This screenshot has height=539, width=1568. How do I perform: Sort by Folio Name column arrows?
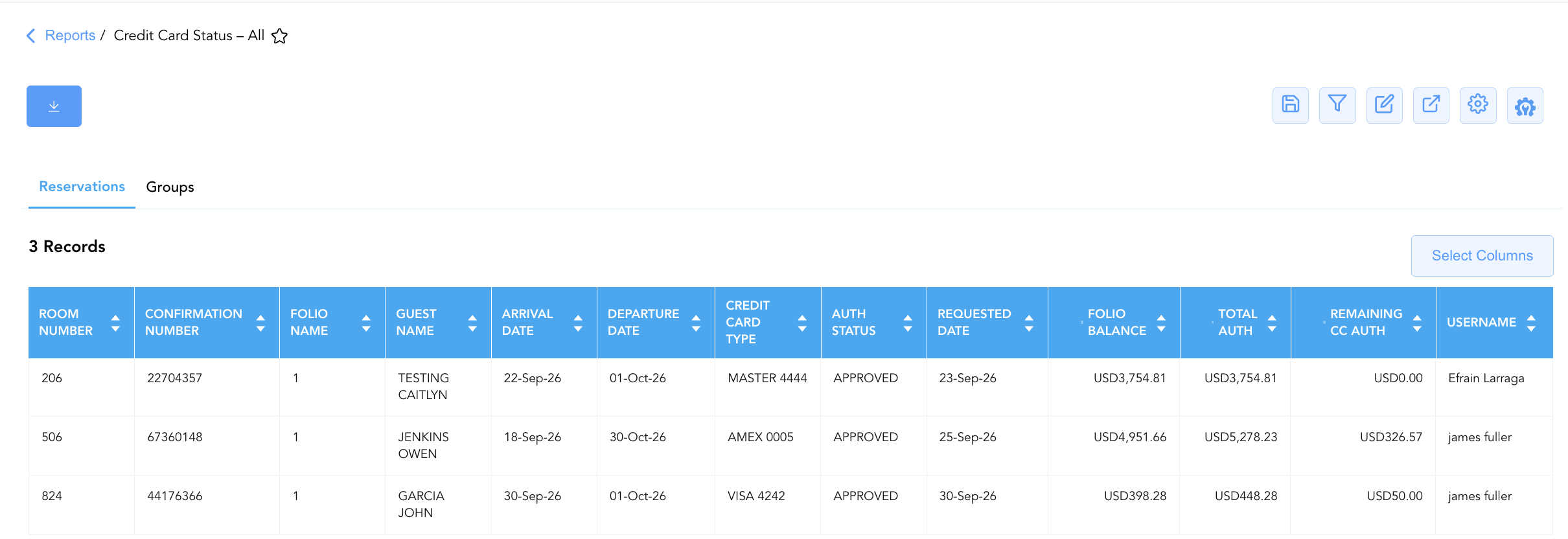pyautogui.click(x=366, y=323)
